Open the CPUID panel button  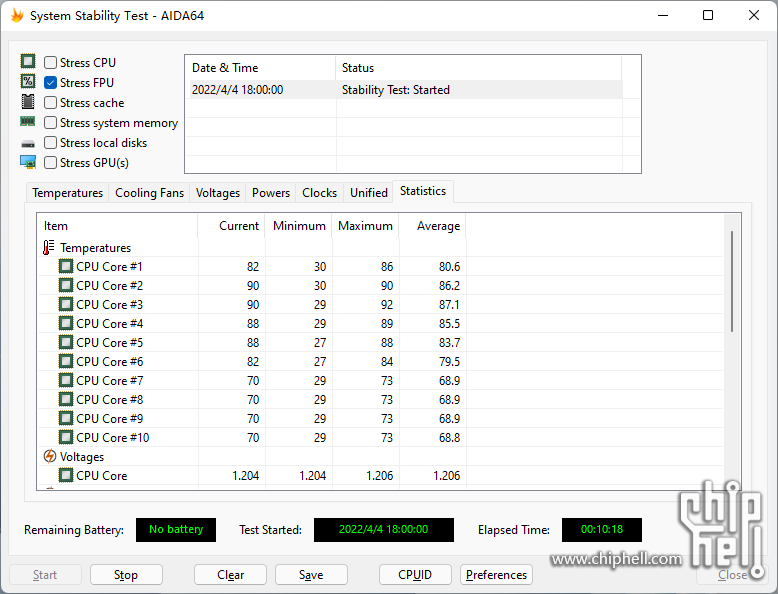(x=415, y=575)
